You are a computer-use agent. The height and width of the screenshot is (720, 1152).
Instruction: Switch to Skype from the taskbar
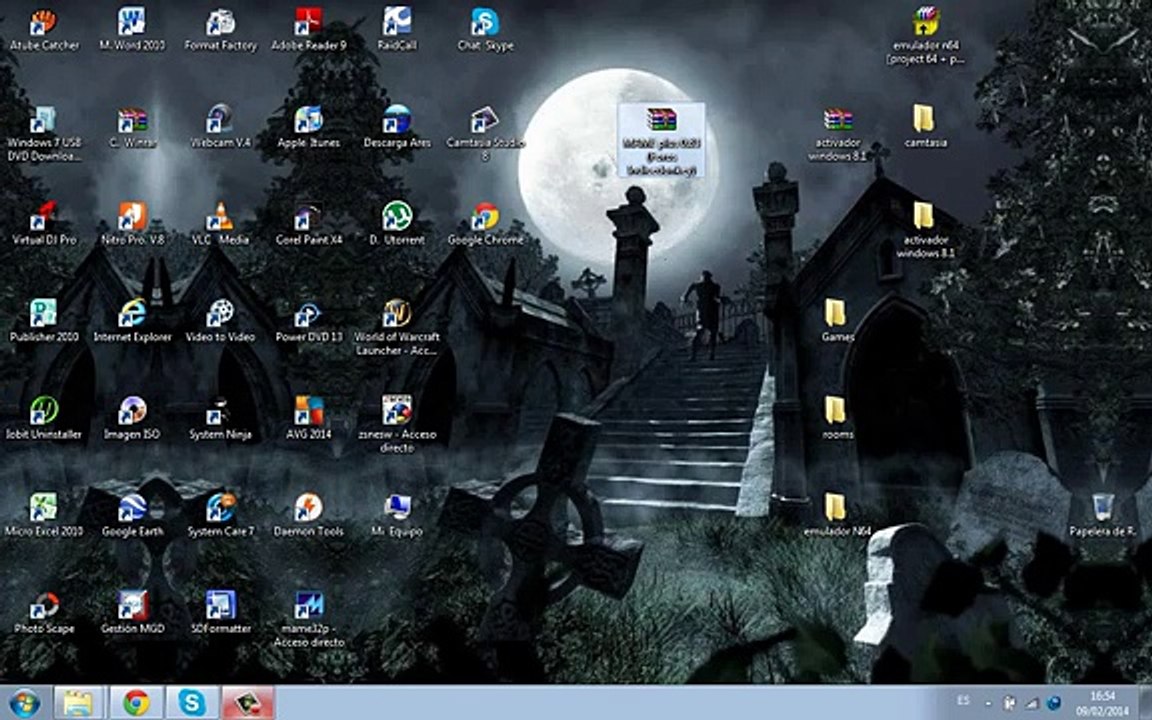[192, 703]
